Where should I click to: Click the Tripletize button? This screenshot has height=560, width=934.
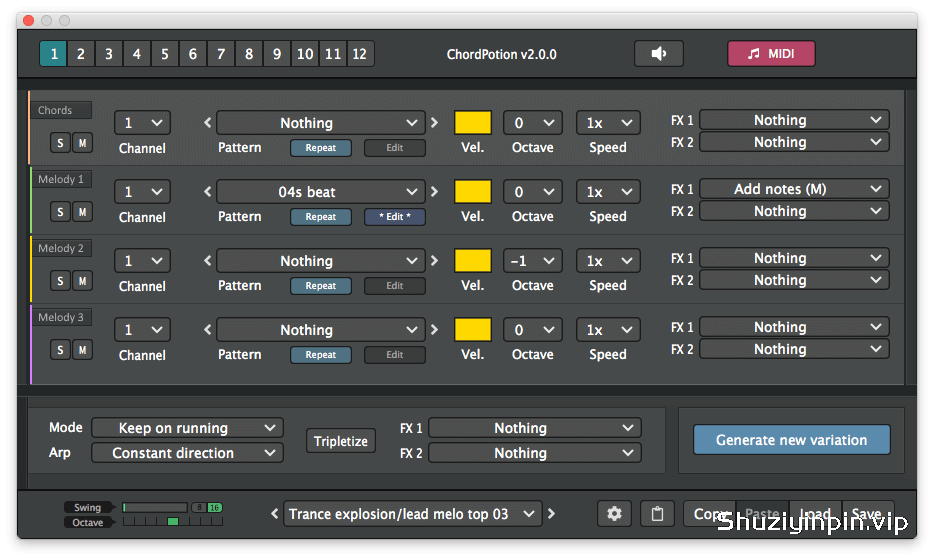(x=341, y=441)
